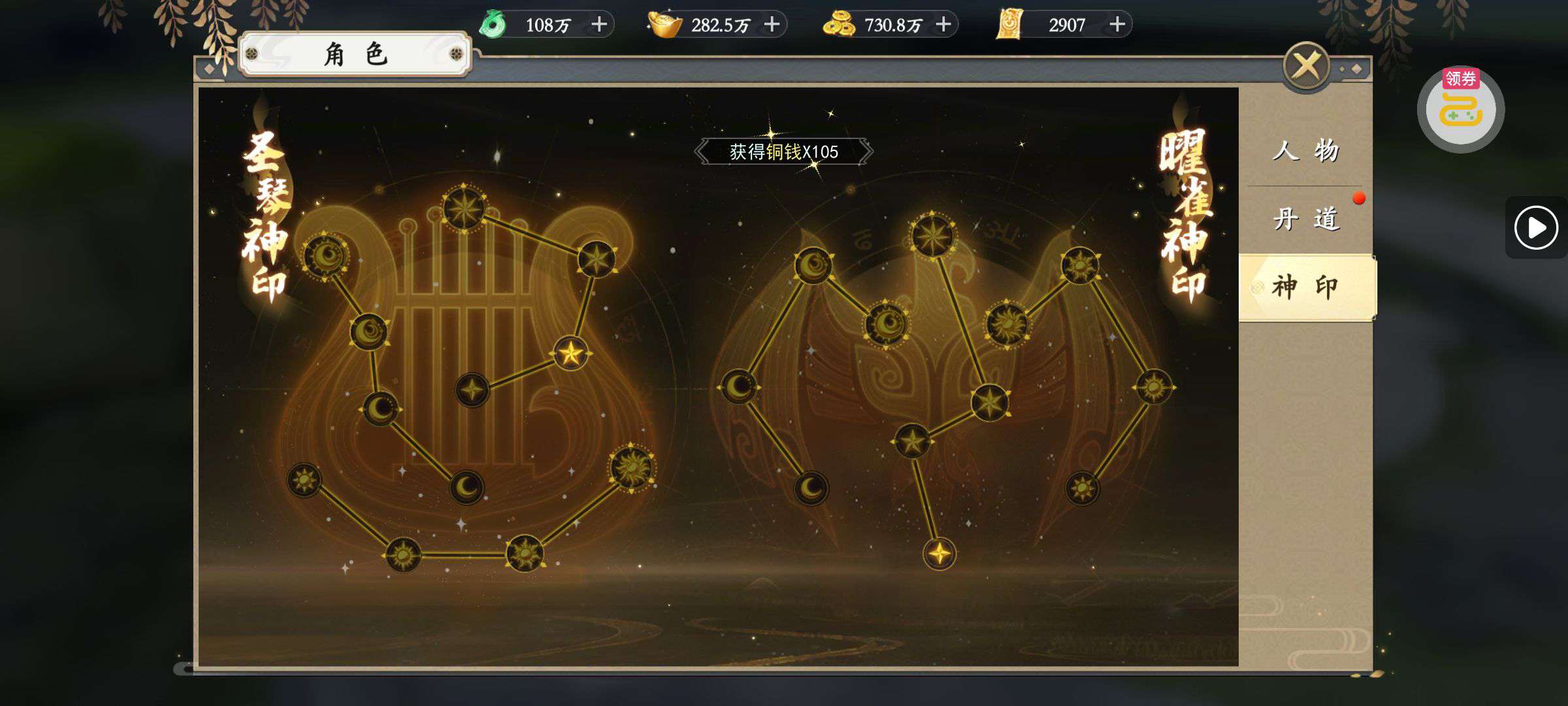1568x706 pixels.
Task: Switch to the 人物 tab
Action: click(1306, 151)
